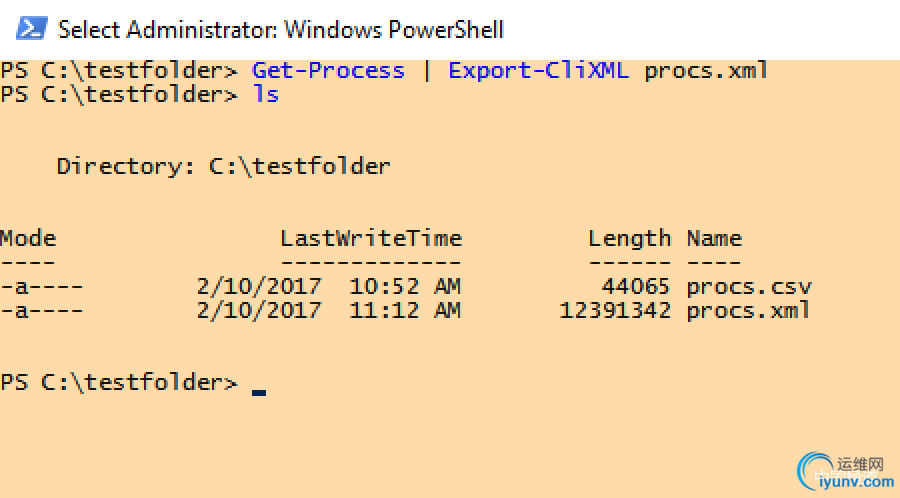
Task: Click the Export-CliXML cmdlet text
Action: pos(538,71)
